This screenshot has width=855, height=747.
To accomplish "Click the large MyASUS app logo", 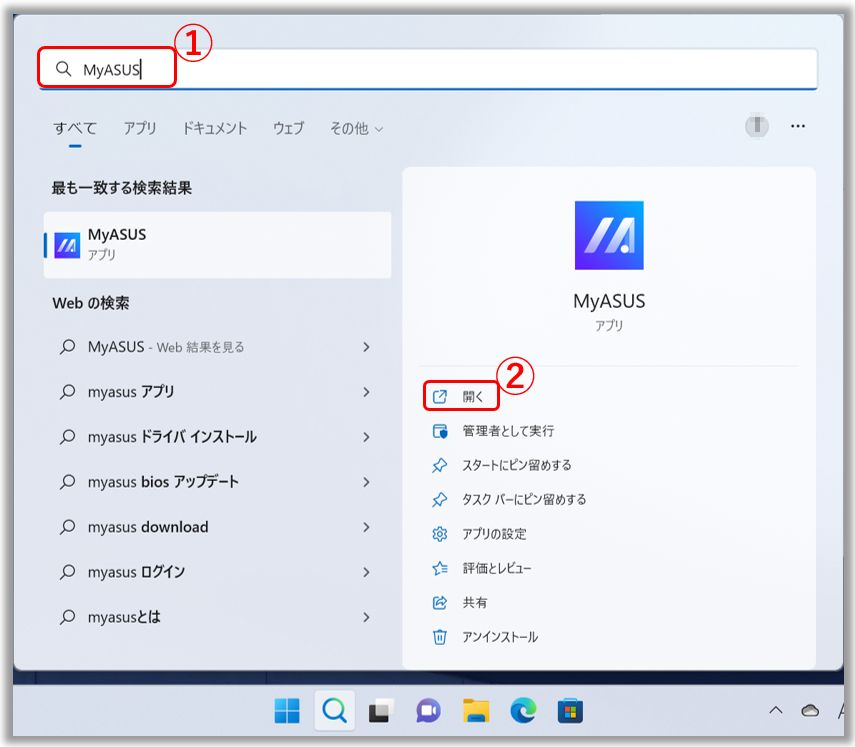I will (x=609, y=235).
